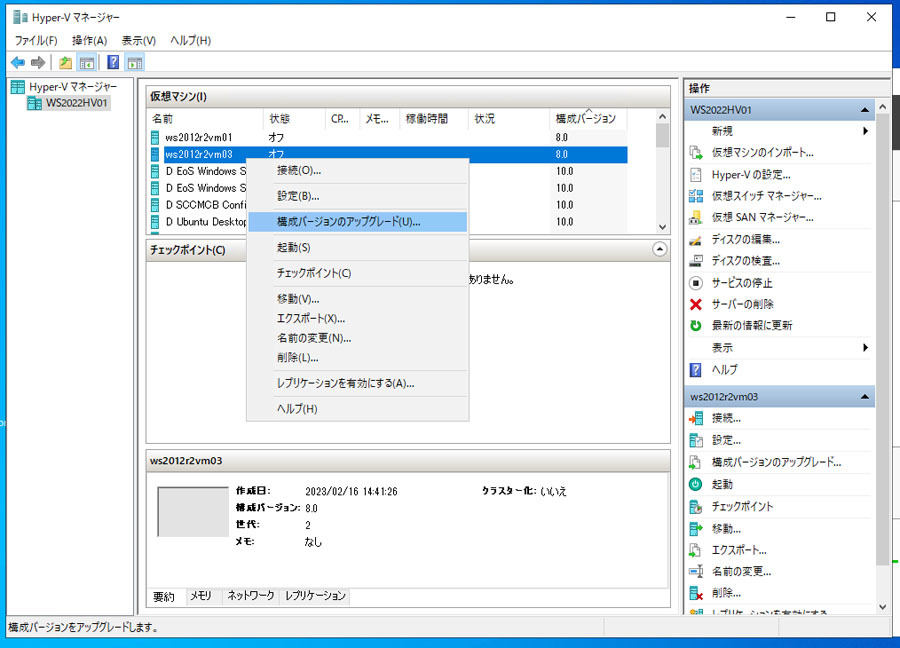
Task: Open the ファイル(F) menu
Action: click(x=36, y=40)
